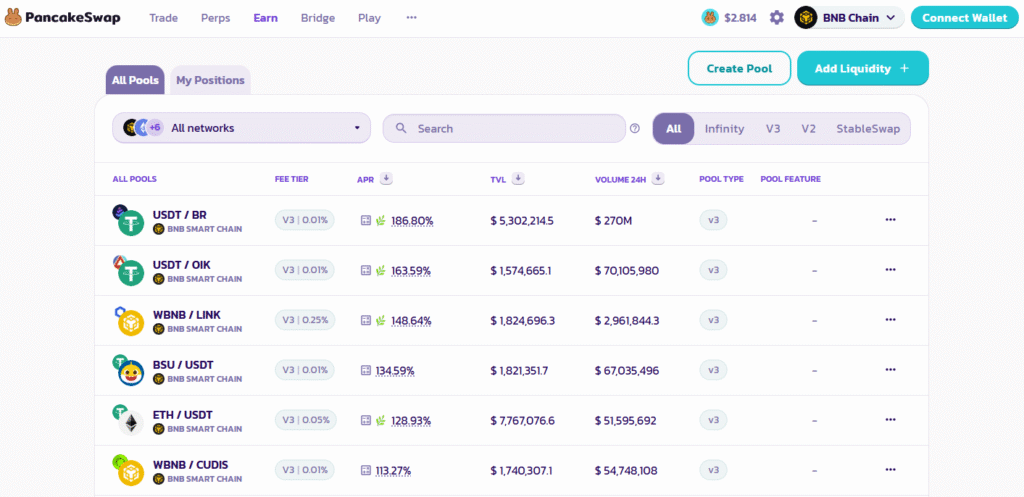Open more options for ETH / USDT row
The image size is (1024, 497).
click(890, 420)
